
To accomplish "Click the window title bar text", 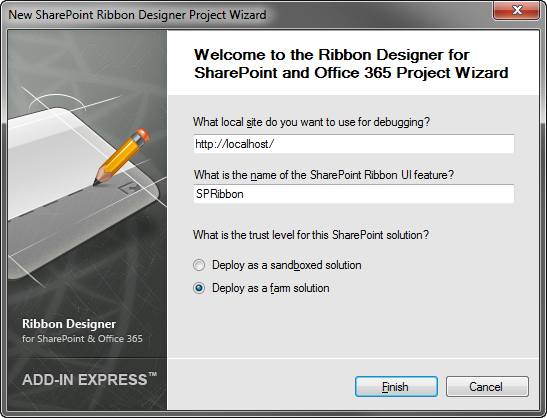I will pos(137,15).
